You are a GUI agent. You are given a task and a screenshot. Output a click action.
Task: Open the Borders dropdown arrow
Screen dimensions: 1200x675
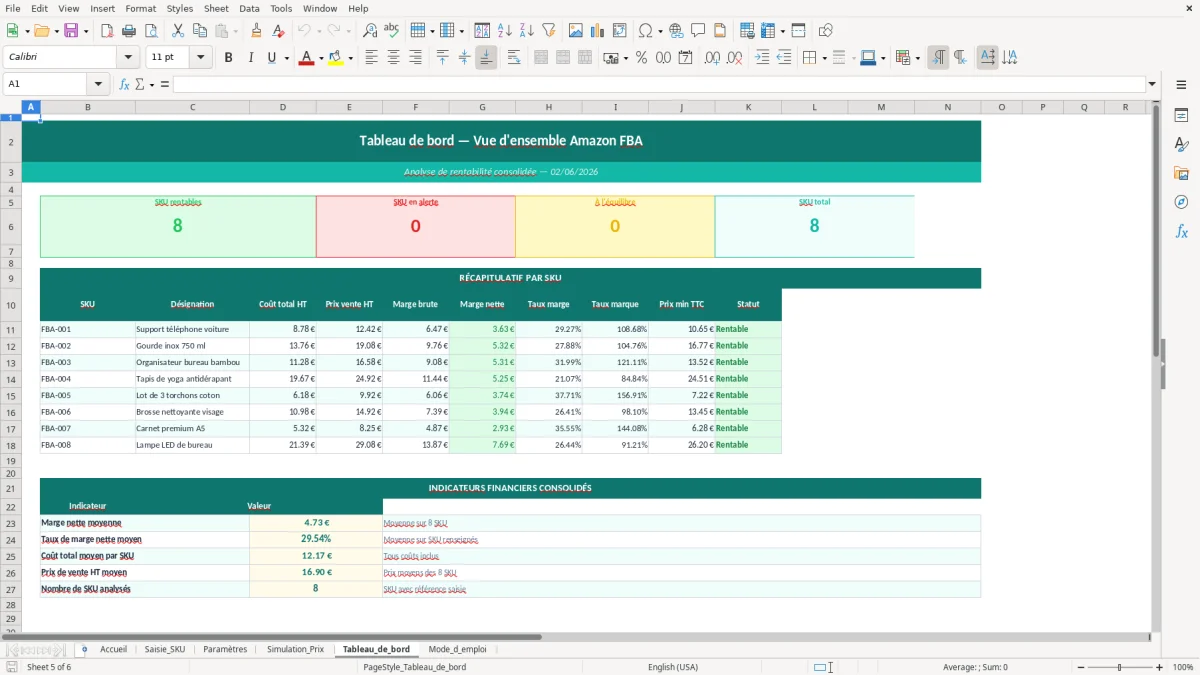(x=824, y=58)
